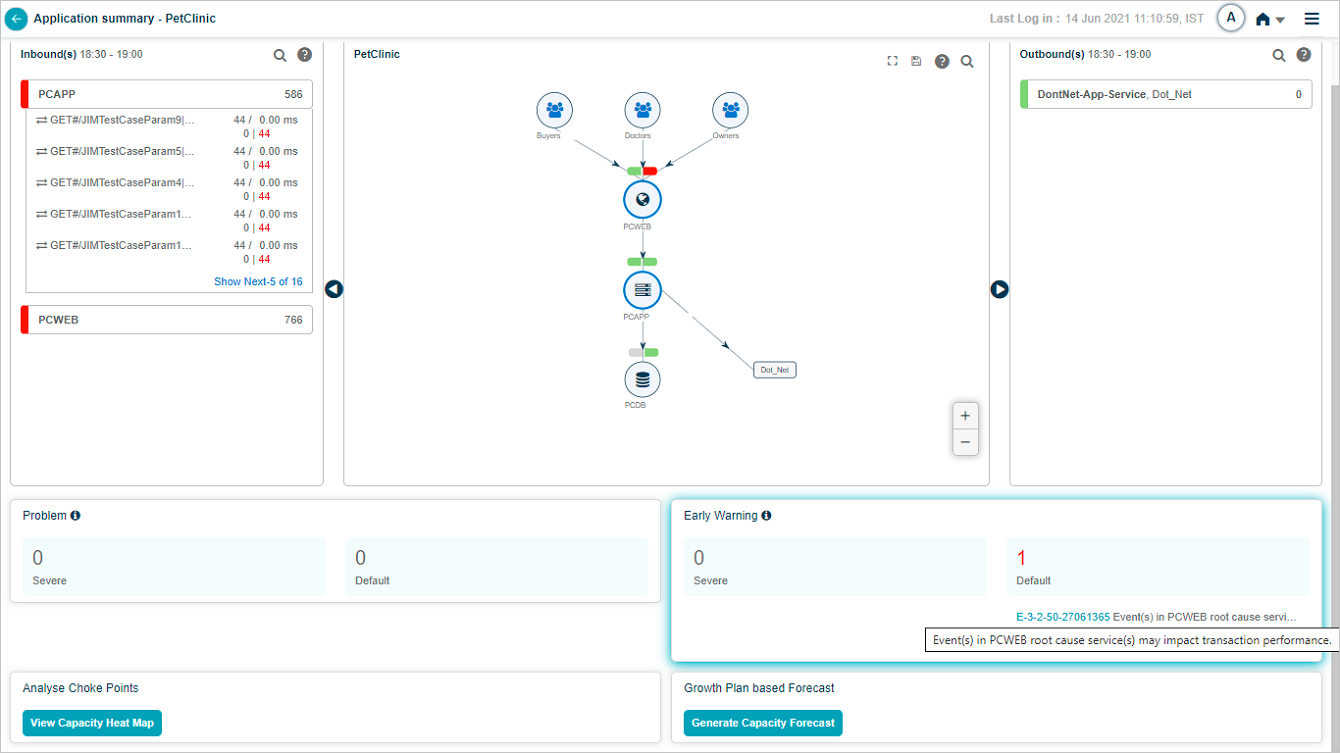Select the PCWEB globe node
The image size is (1340, 753).
click(x=642, y=200)
